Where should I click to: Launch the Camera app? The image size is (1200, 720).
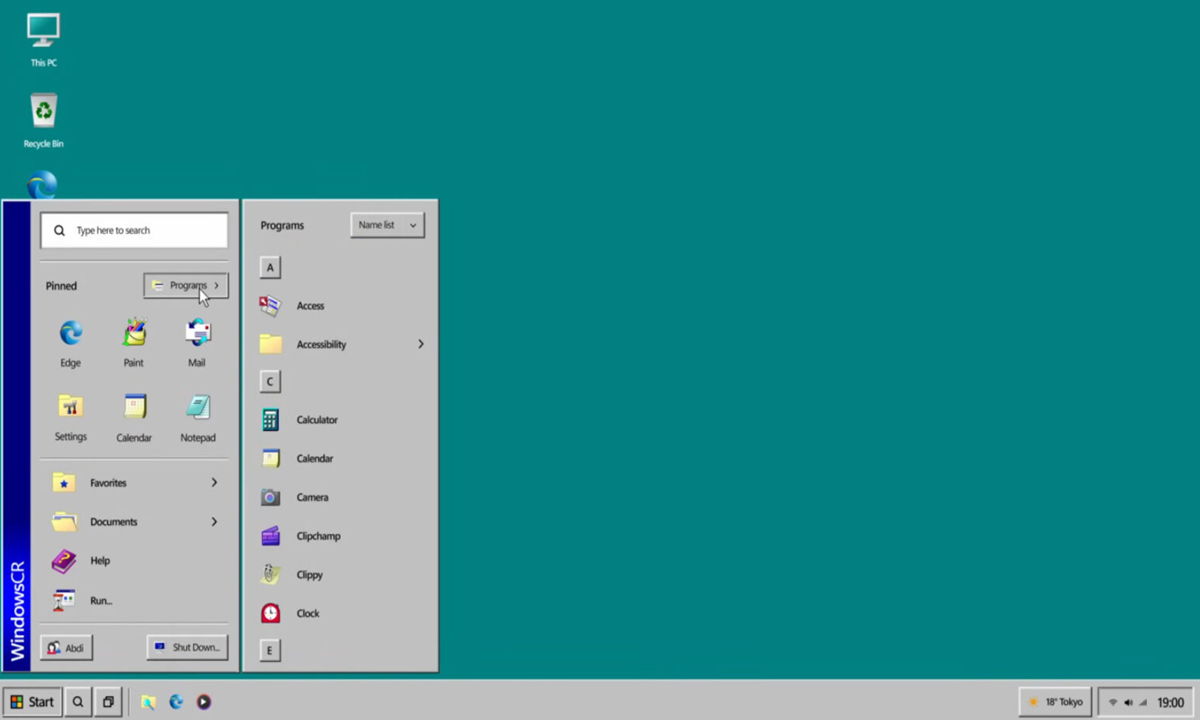tap(312, 497)
